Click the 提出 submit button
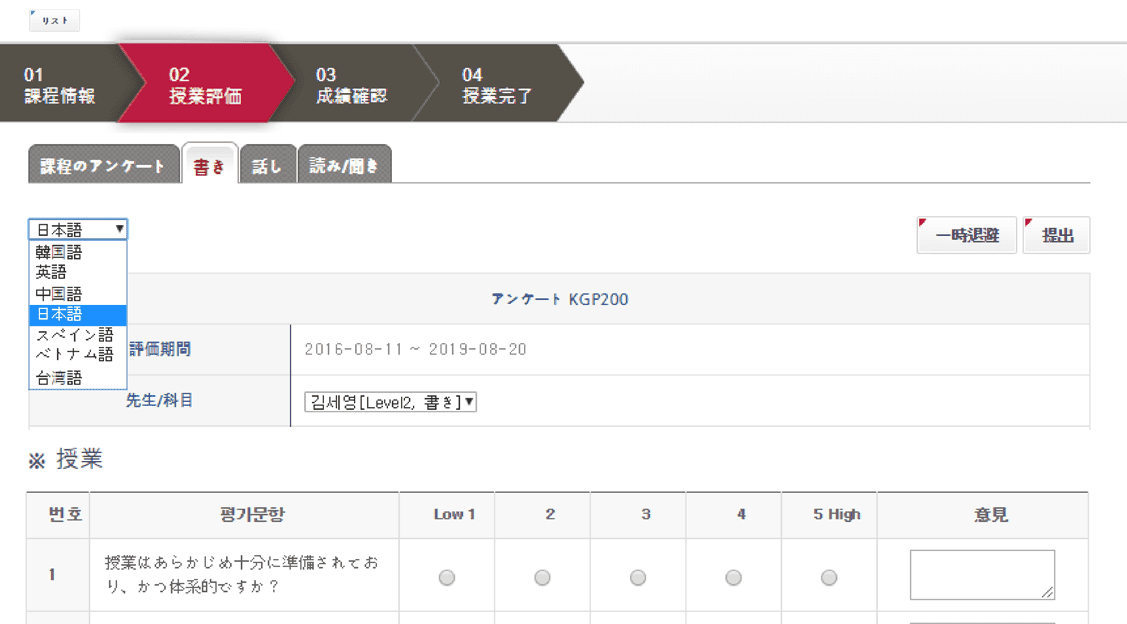1127x624 pixels. tap(1057, 235)
